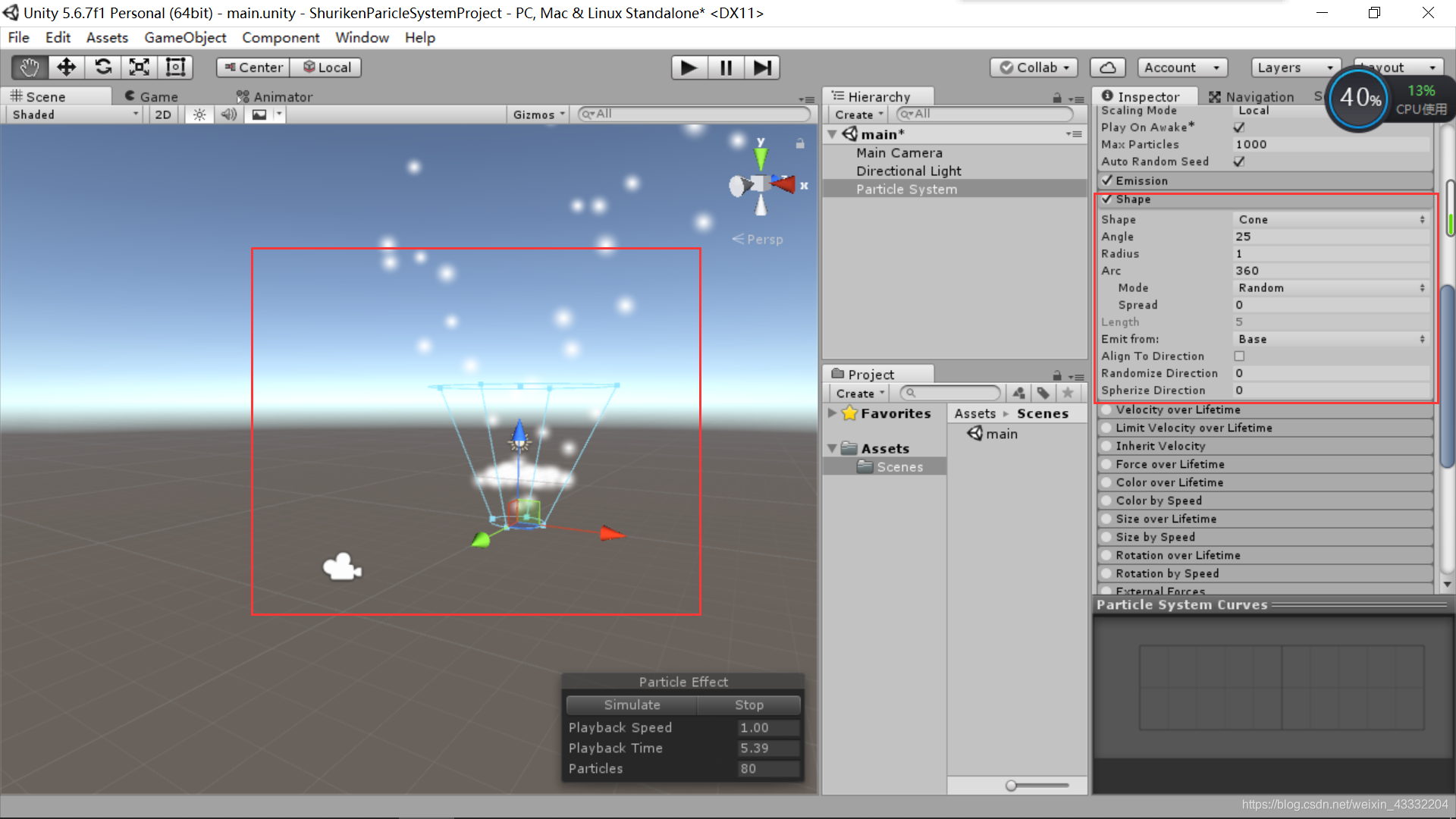Open the Window menu
This screenshot has width=1456, height=819.
point(362,37)
